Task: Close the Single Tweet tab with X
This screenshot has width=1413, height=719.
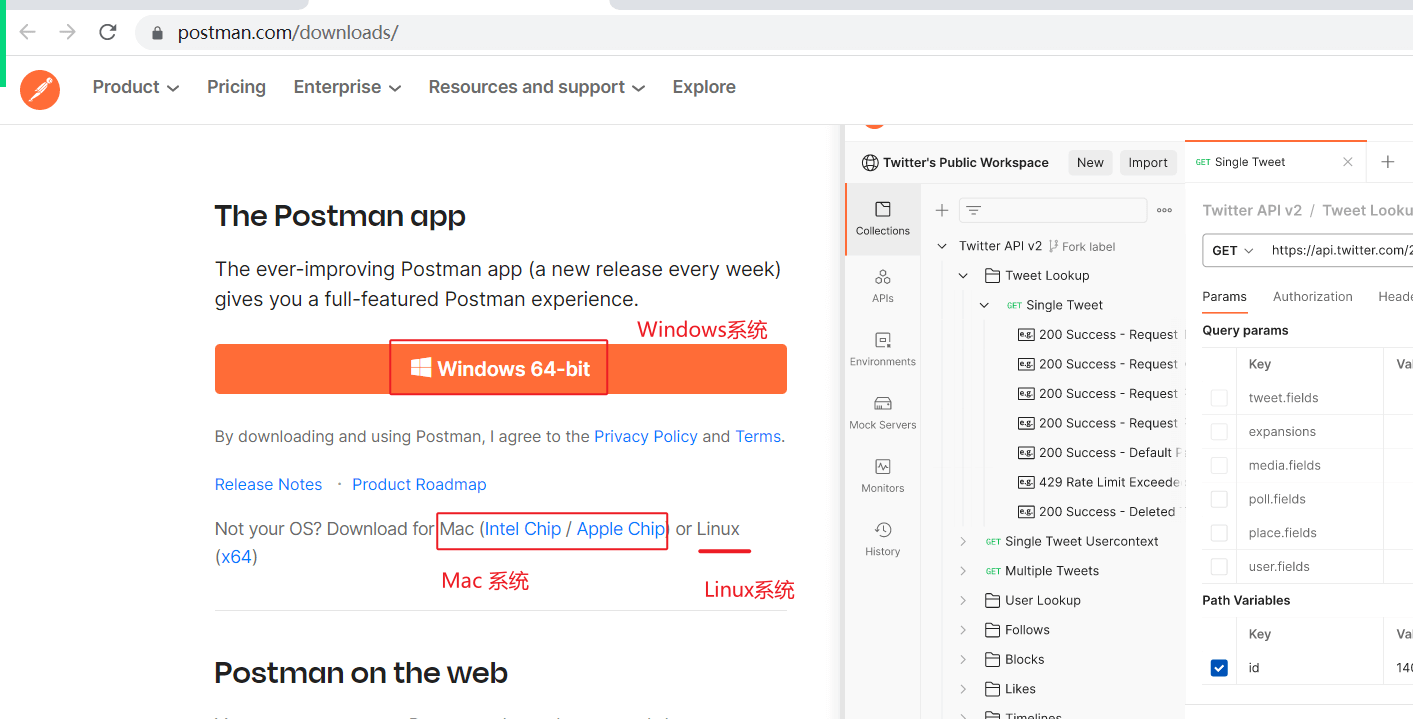Action: (1348, 162)
